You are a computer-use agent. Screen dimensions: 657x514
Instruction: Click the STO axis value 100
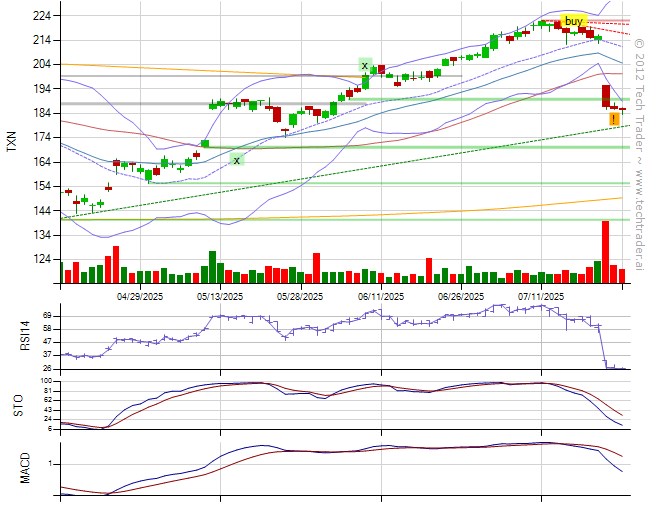coord(46,381)
